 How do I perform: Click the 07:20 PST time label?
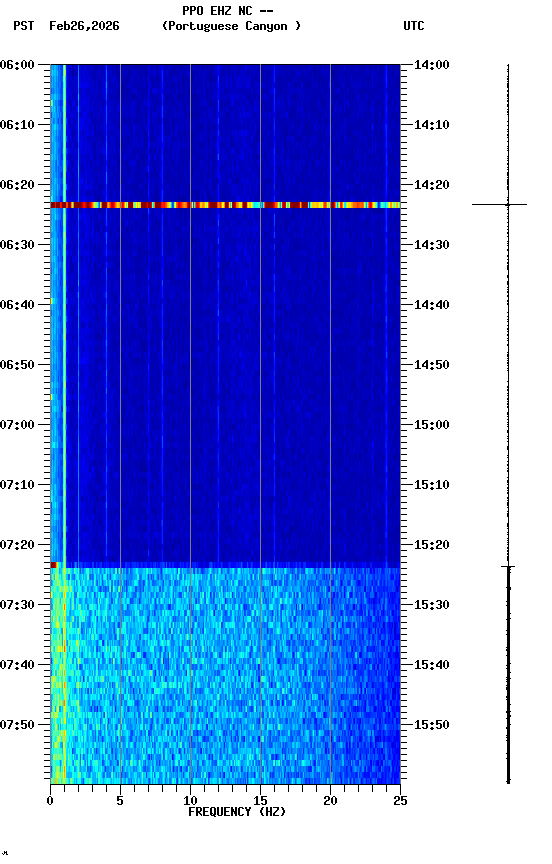point(17,546)
